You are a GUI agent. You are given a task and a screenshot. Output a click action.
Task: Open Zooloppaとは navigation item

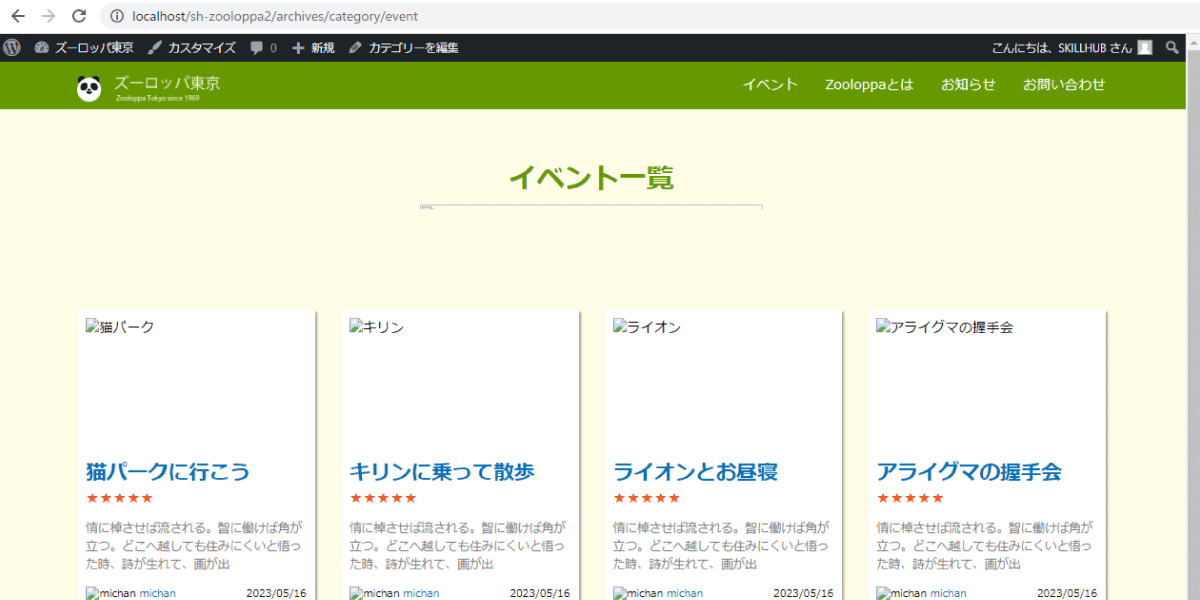869,84
